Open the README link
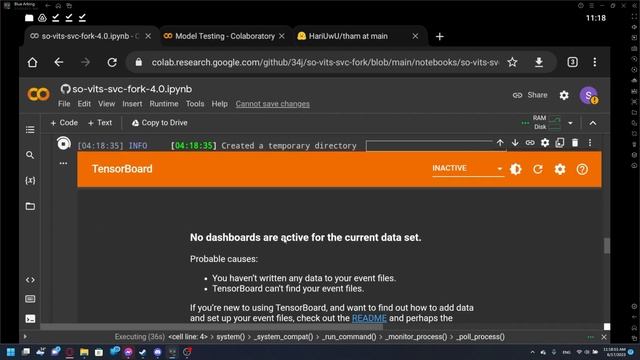Screen dimensions: 640x360 coord(369,318)
